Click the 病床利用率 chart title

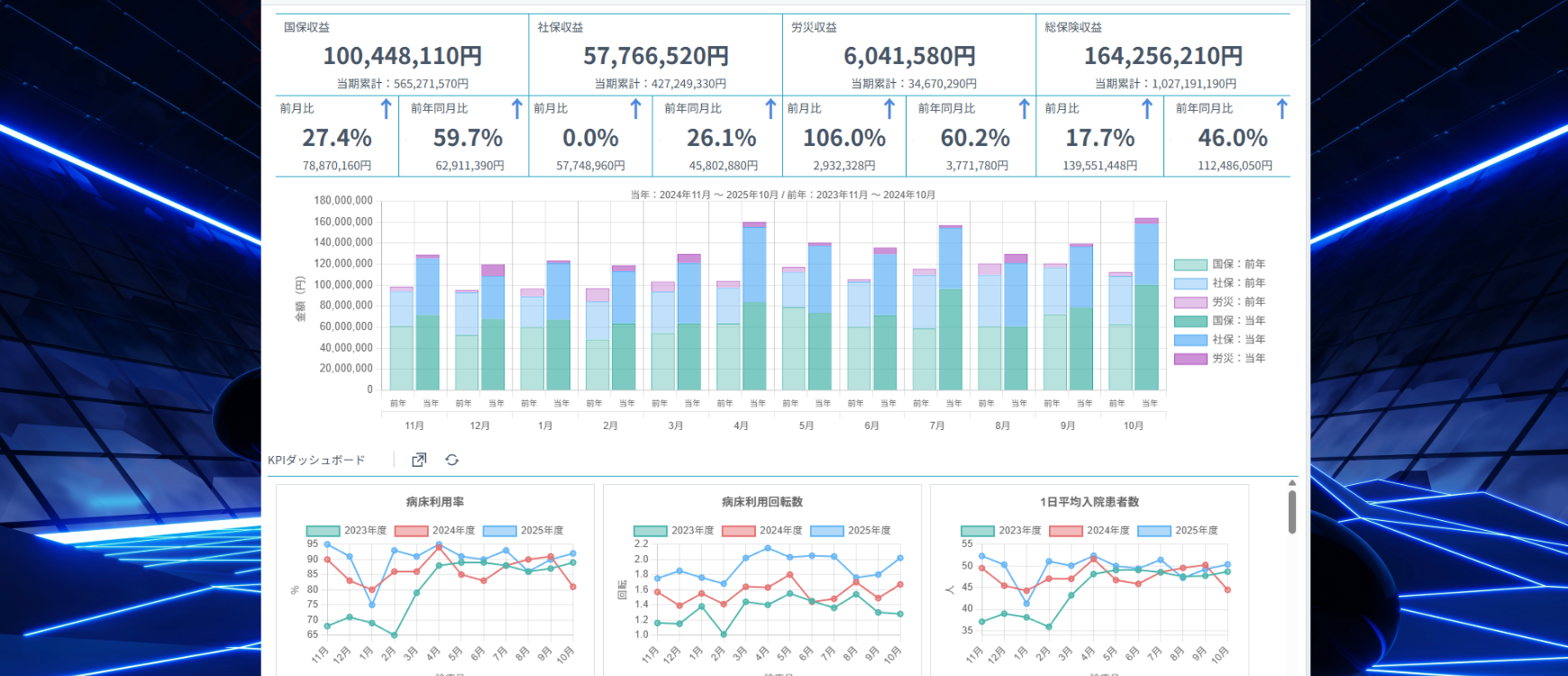pyautogui.click(x=435, y=502)
